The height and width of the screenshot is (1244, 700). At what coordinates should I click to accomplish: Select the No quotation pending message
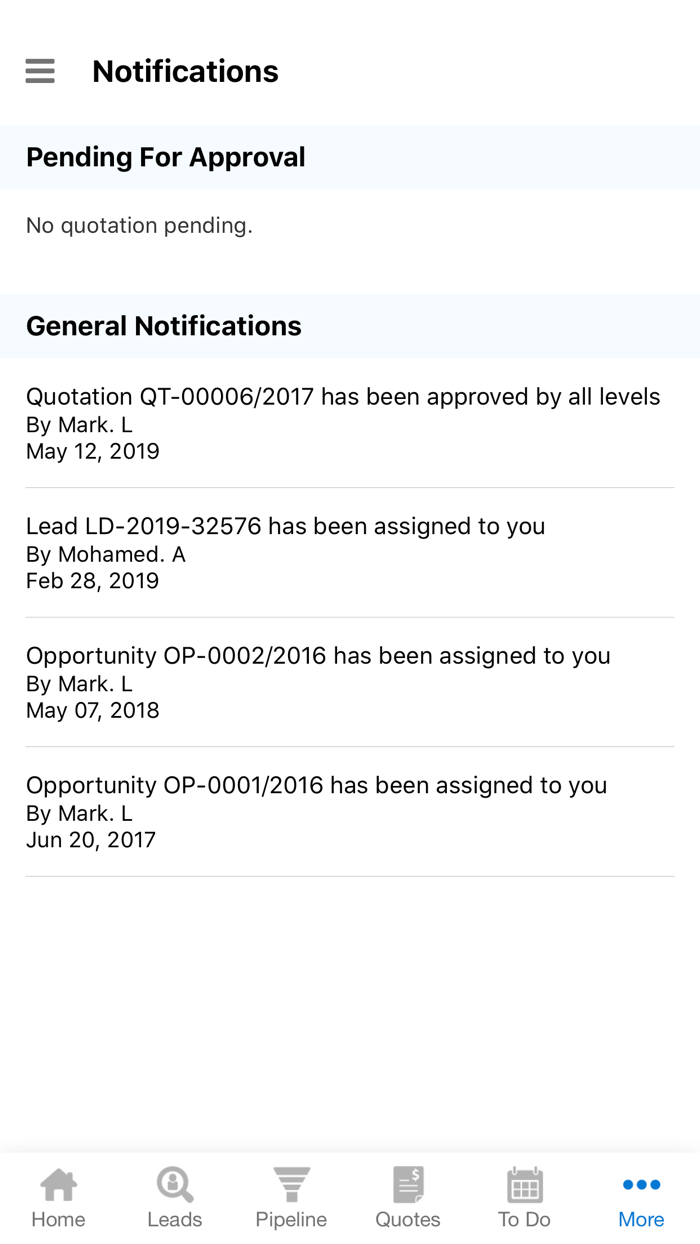click(x=140, y=225)
